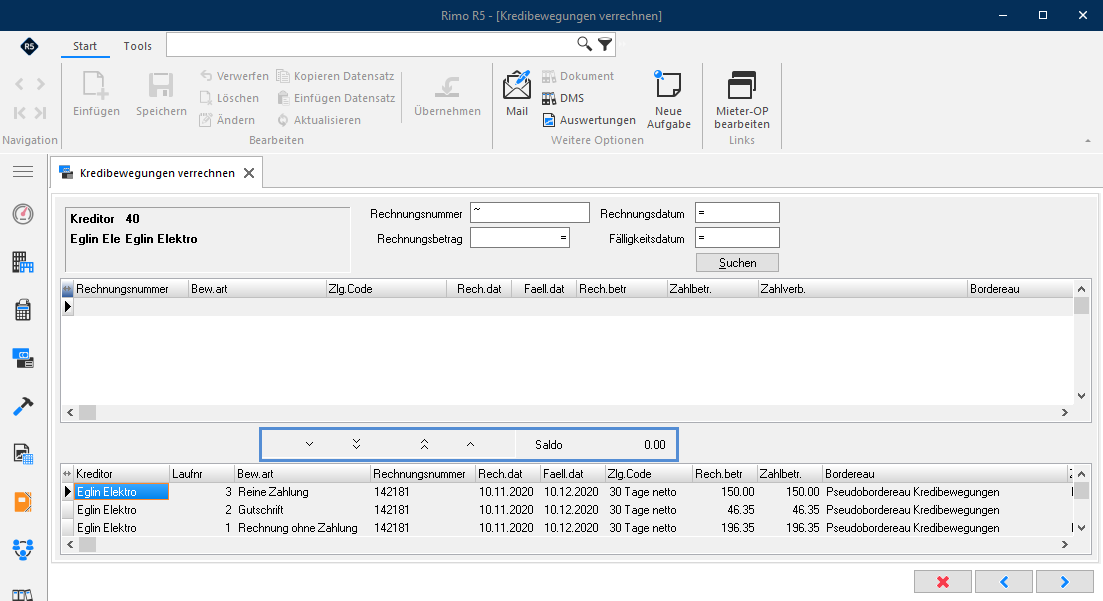1103x601 pixels.
Task: Sort by upper grid Zahlverb. column
Action: point(862,289)
